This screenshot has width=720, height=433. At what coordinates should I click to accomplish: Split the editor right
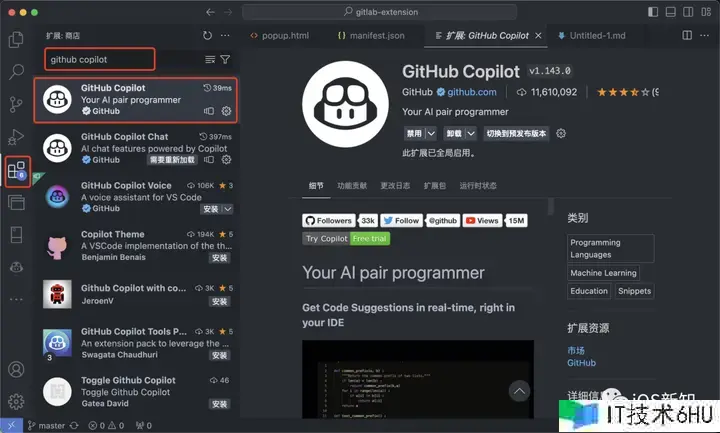687,35
